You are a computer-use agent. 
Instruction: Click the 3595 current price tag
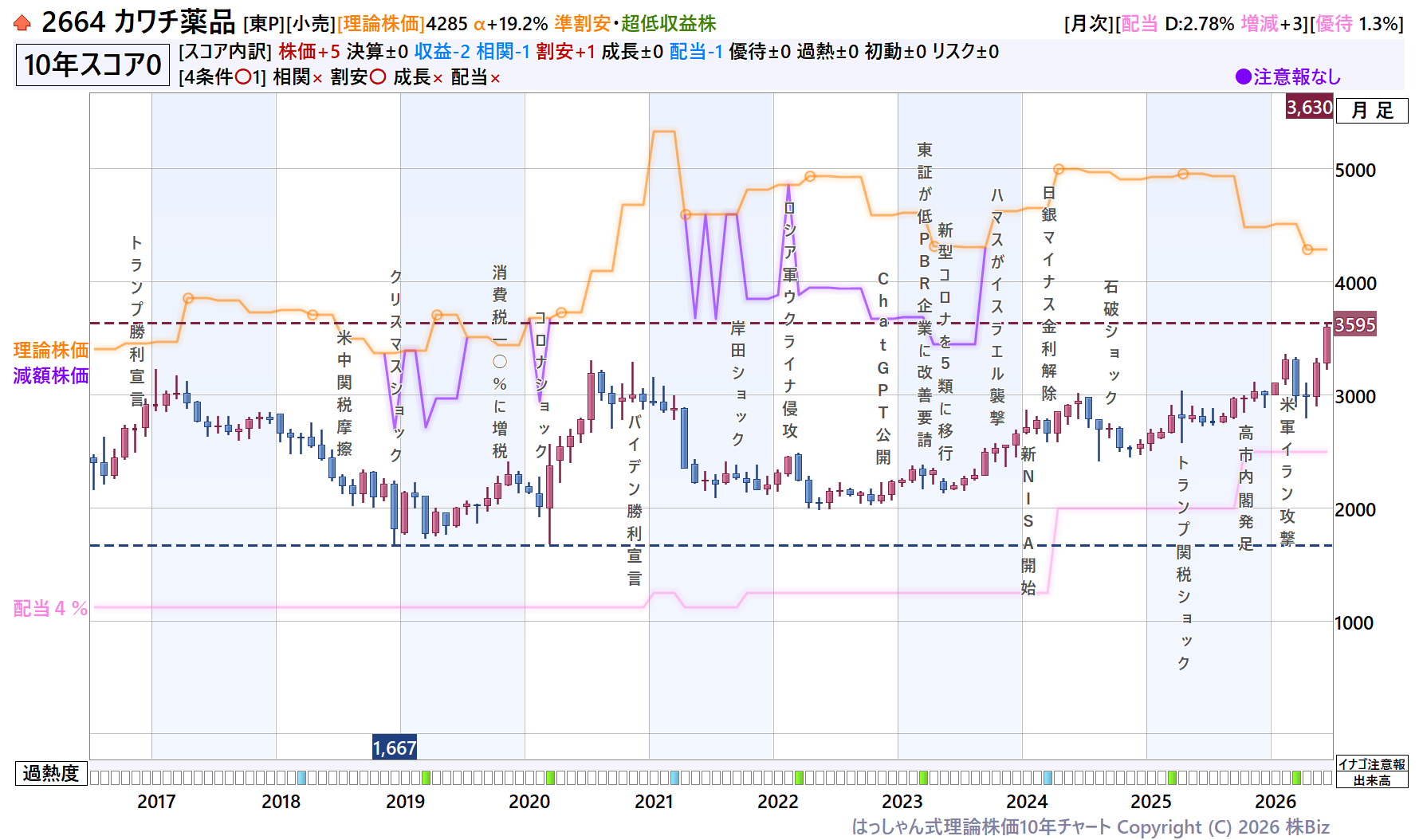click(x=1355, y=325)
